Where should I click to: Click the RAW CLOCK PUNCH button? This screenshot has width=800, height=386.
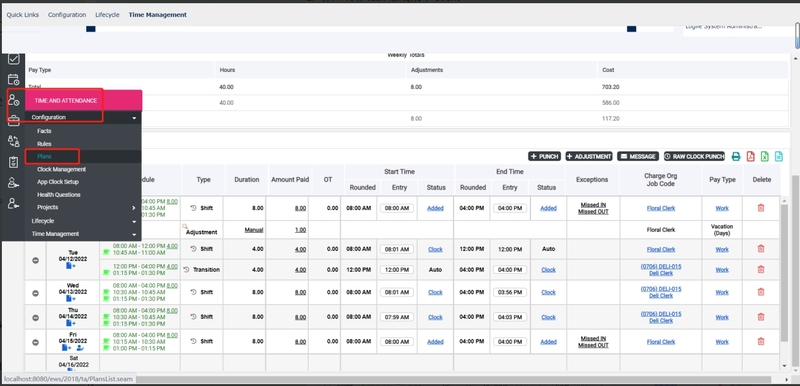click(694, 157)
